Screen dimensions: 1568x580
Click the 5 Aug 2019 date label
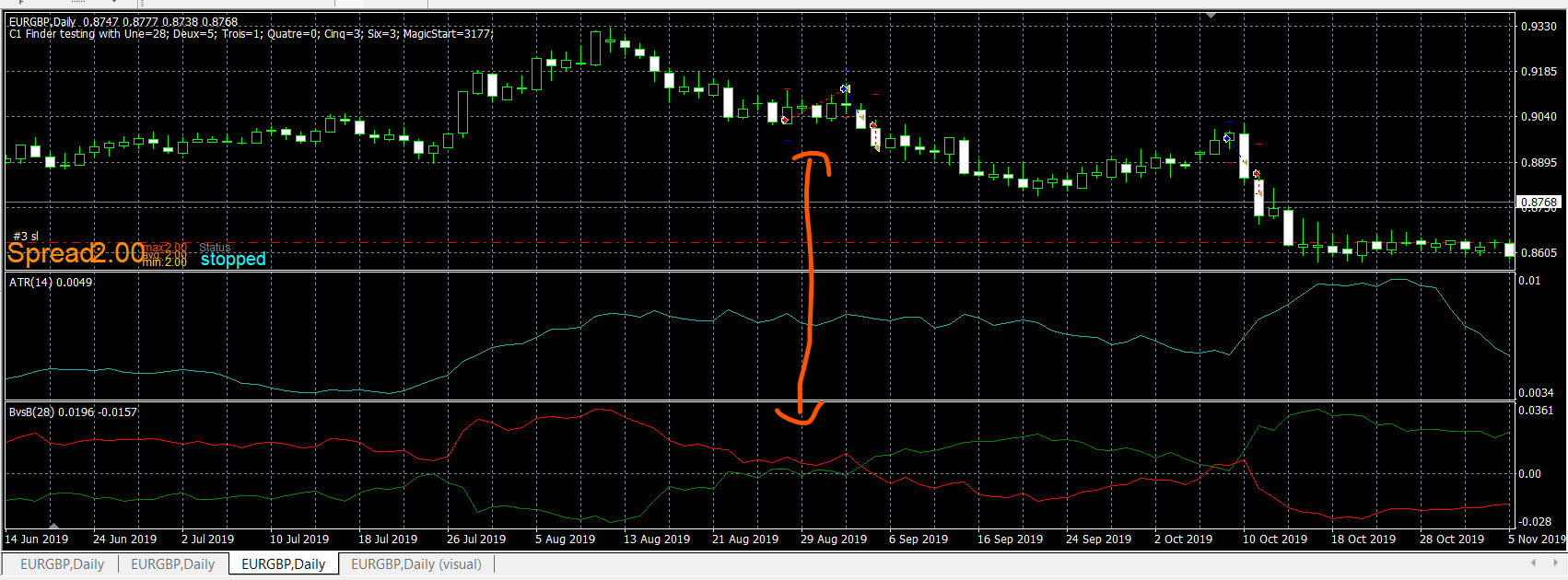566,539
